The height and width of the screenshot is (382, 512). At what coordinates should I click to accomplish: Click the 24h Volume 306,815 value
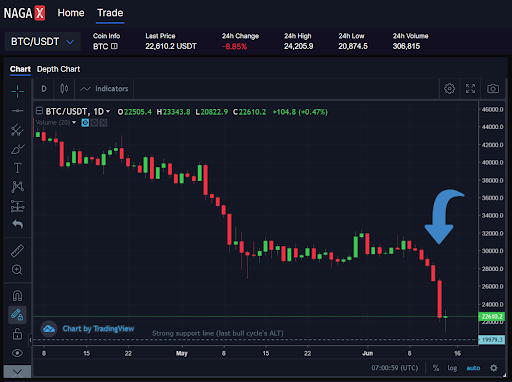406,46
